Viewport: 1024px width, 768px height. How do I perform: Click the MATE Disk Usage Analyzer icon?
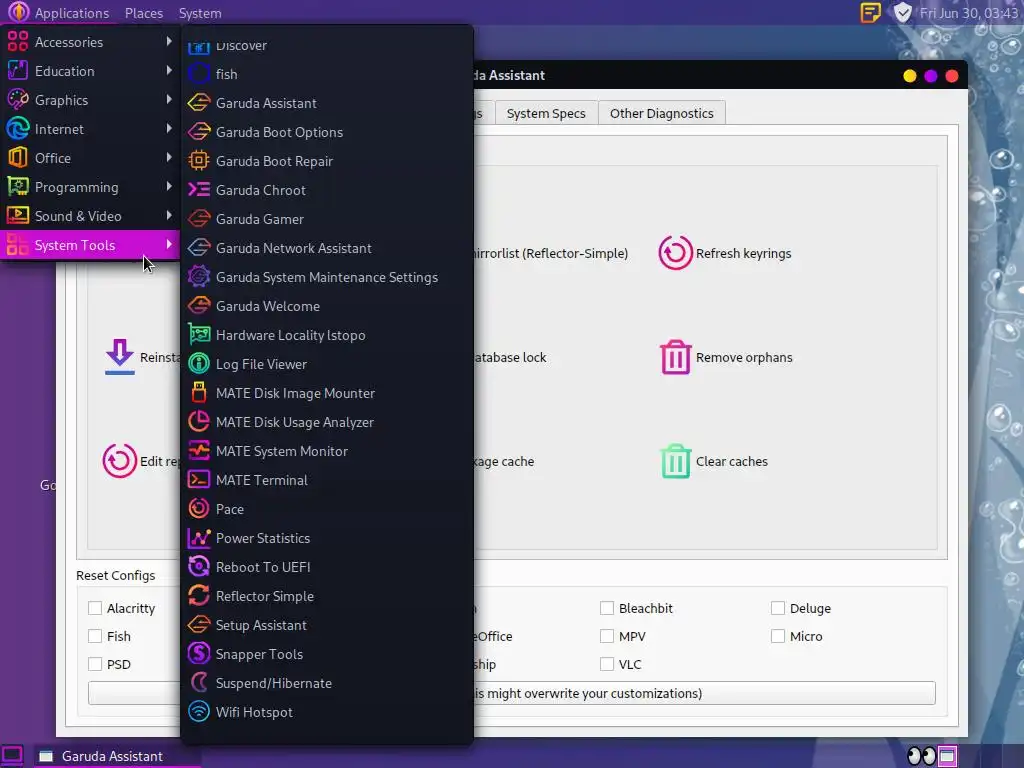(199, 422)
